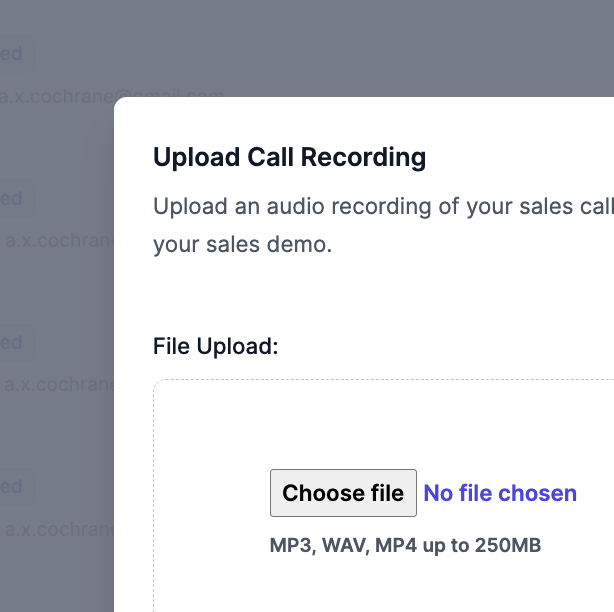Click the third dimmed status badge on the left

pos(11,343)
